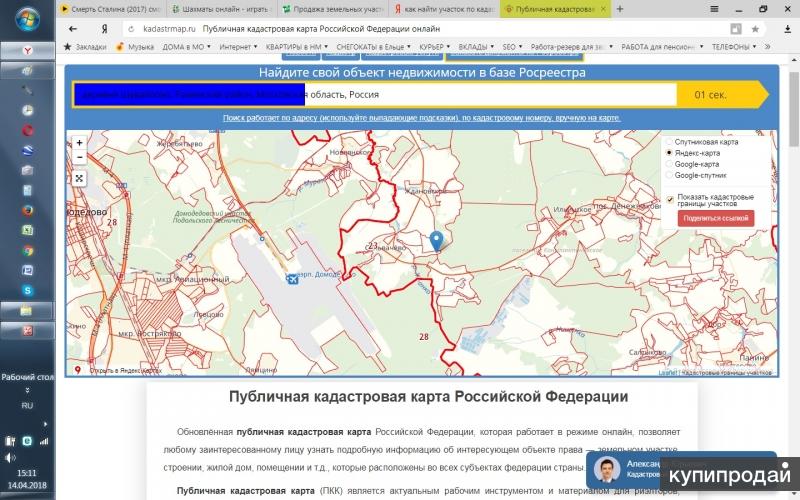
Task: Launch Firefox from the taskbar
Action: tap(28, 210)
